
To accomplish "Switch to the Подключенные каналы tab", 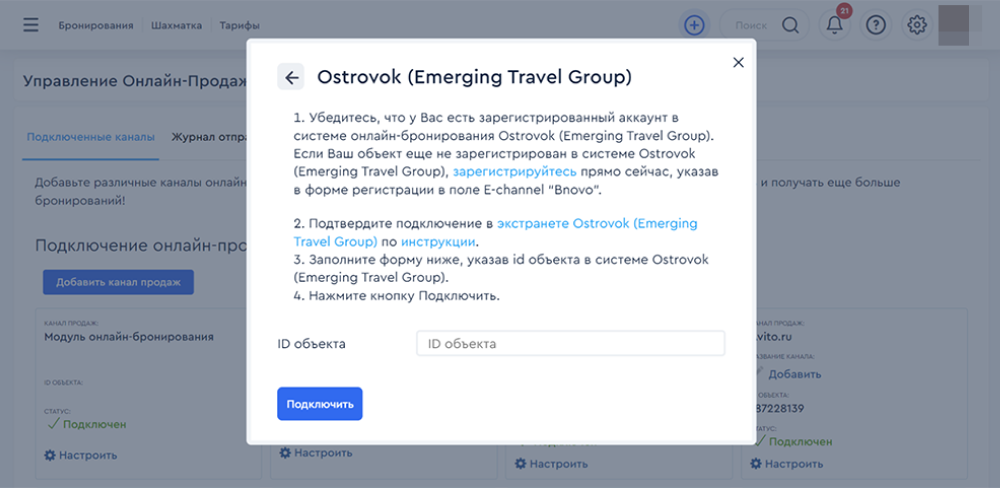I will 91,137.
